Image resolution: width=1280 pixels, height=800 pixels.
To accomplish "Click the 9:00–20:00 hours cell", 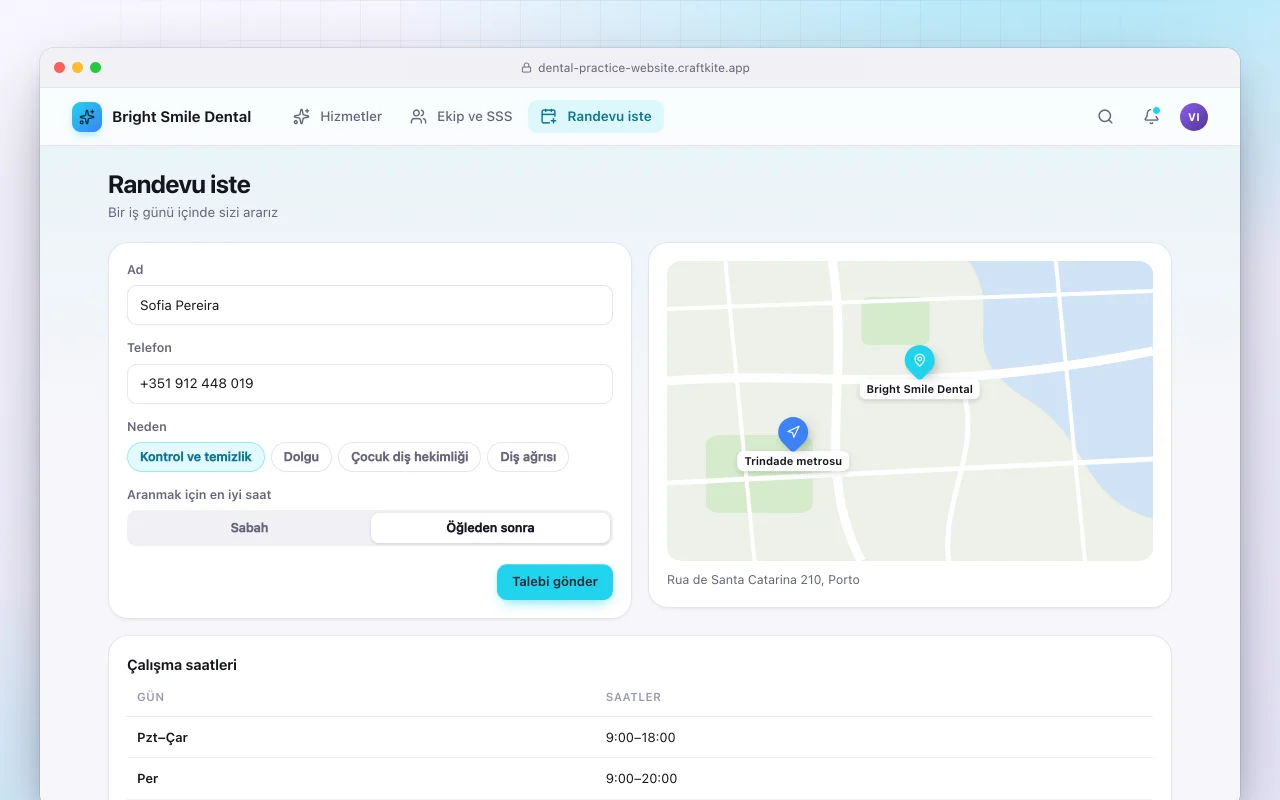I will 642,779.
